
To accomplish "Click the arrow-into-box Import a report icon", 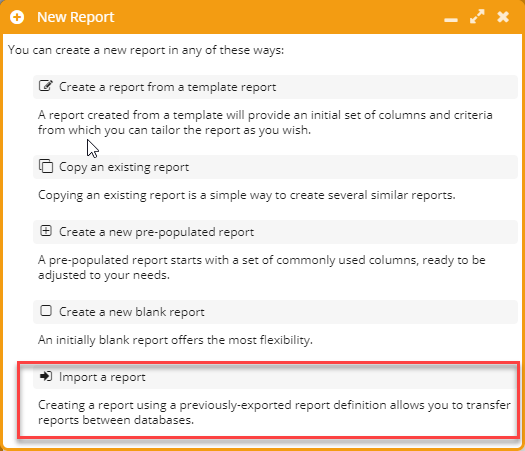I will (46, 376).
